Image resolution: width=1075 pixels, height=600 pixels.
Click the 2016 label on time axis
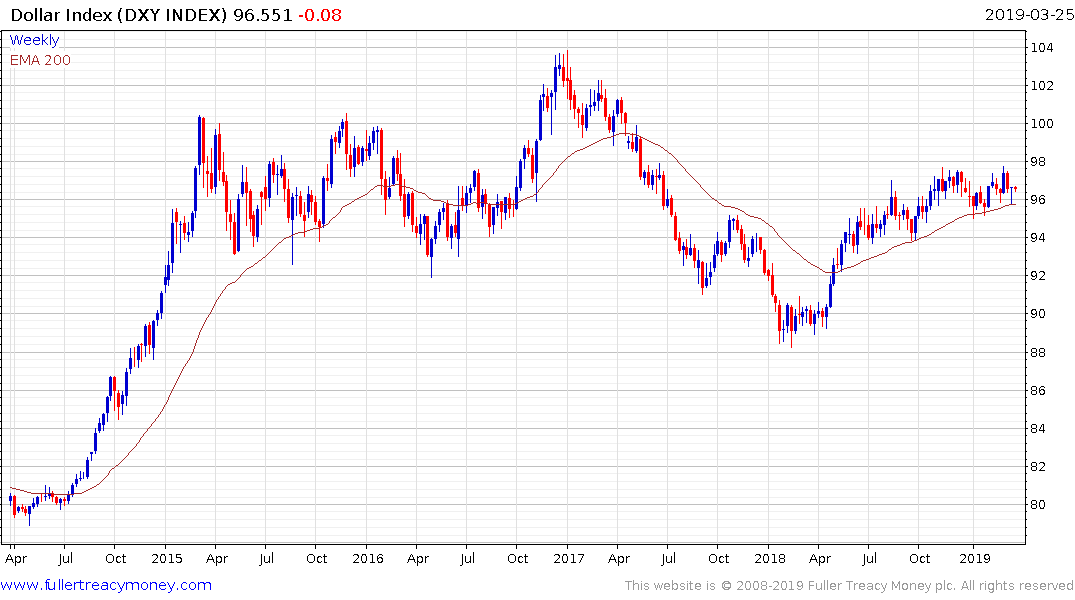[367, 558]
